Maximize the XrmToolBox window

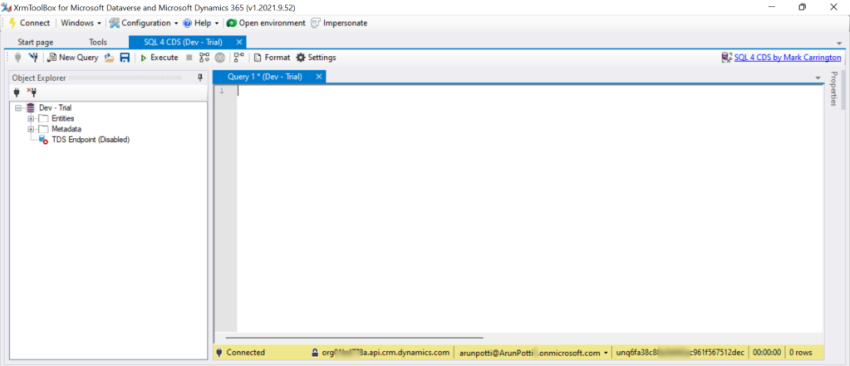click(802, 7)
